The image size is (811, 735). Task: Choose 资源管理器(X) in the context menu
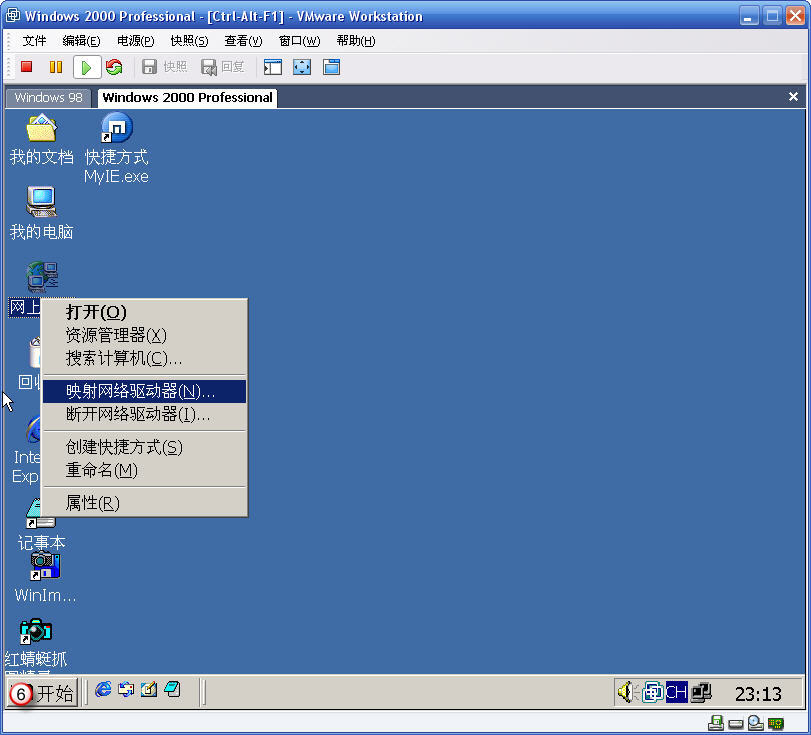pos(144,335)
